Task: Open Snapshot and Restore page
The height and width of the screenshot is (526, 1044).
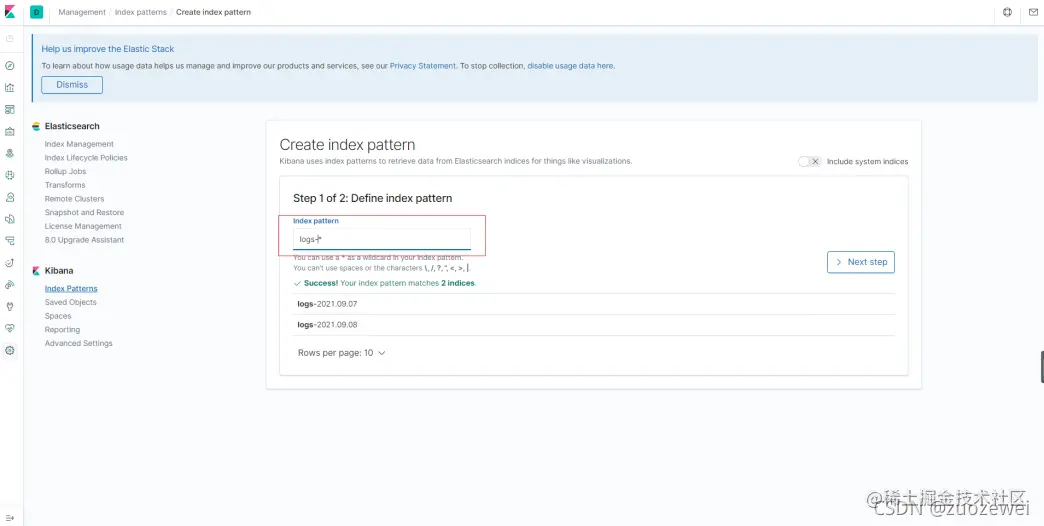Action: tap(85, 212)
